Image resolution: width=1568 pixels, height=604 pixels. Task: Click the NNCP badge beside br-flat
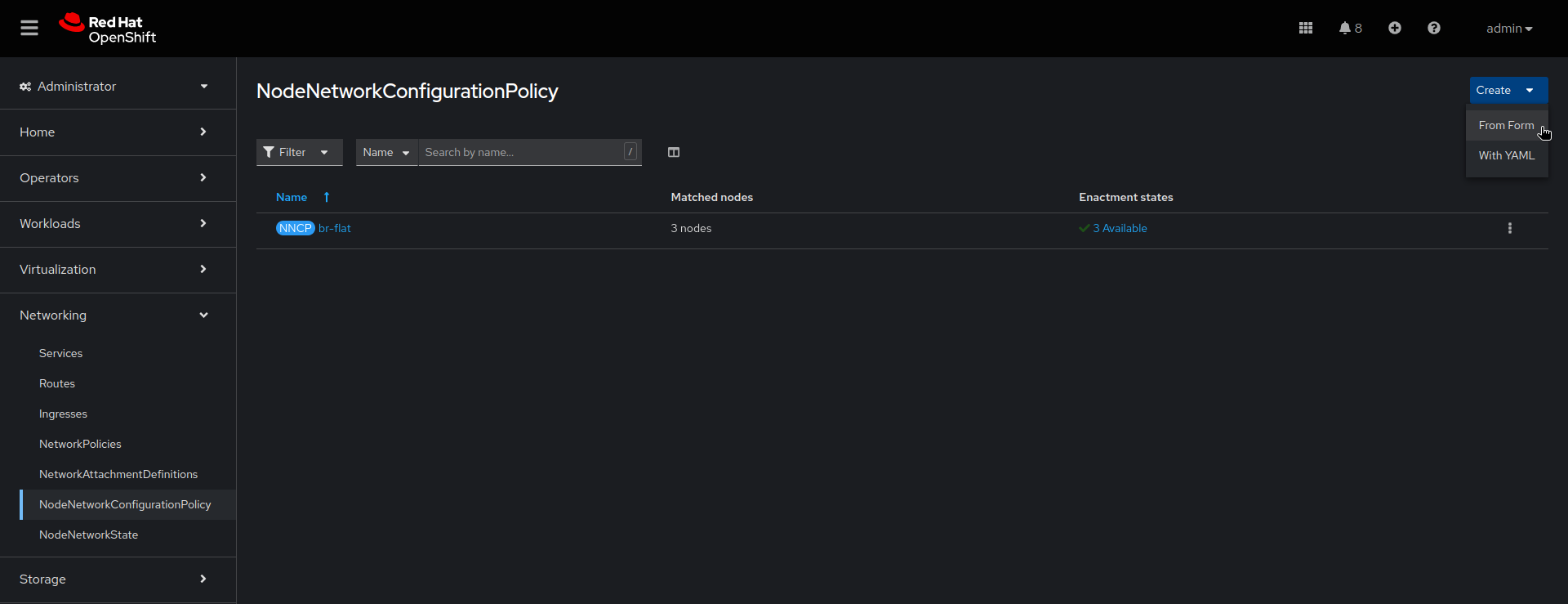[x=296, y=229]
